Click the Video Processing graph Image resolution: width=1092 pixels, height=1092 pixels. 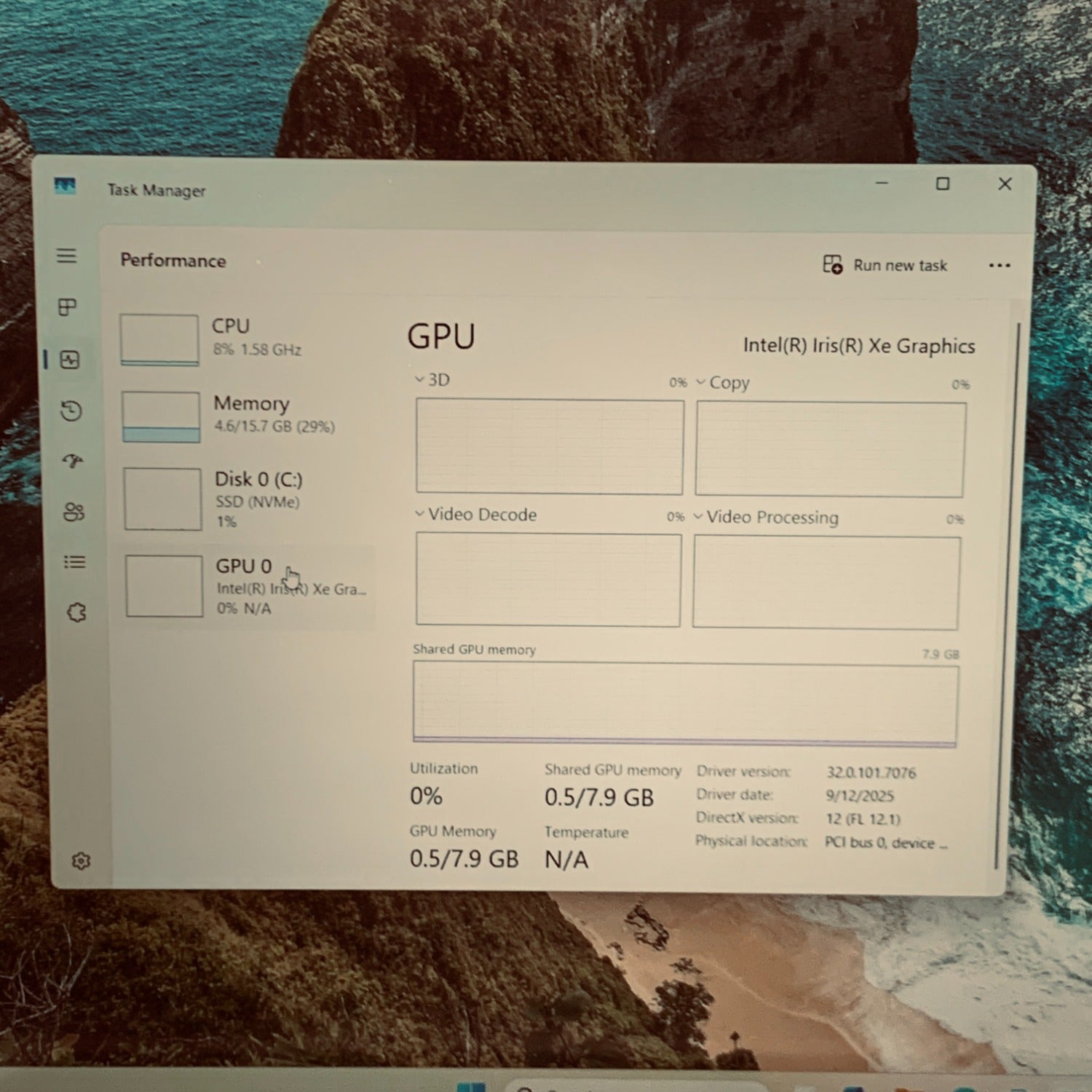tap(826, 583)
